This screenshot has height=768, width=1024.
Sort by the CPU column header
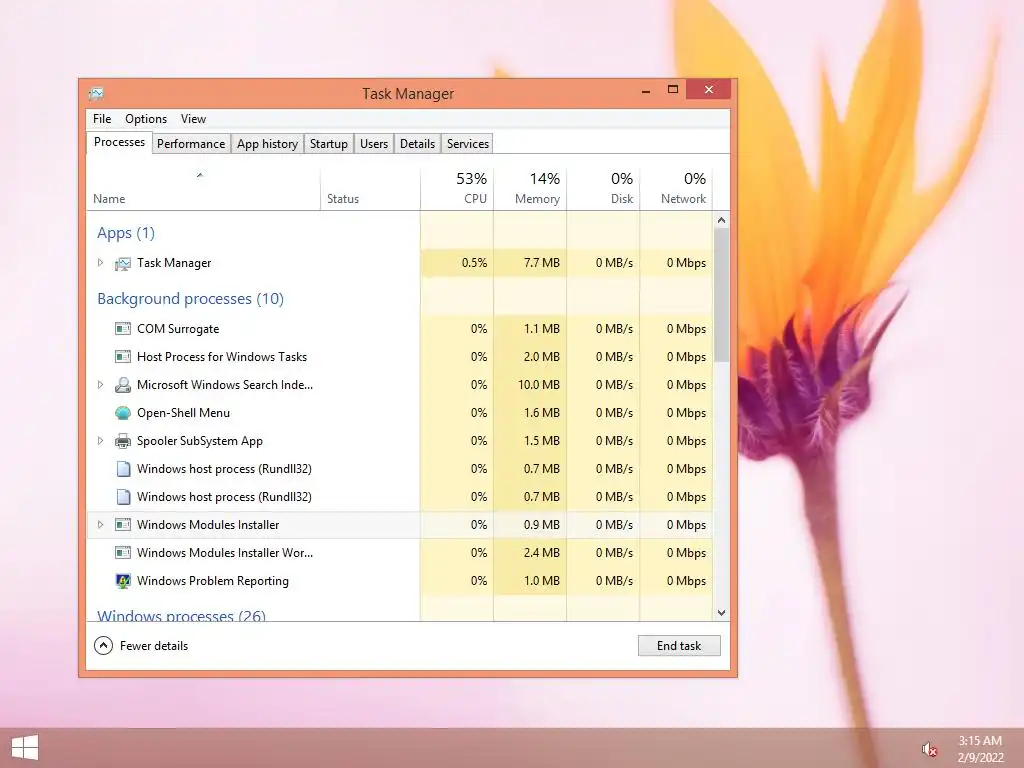tap(457, 189)
